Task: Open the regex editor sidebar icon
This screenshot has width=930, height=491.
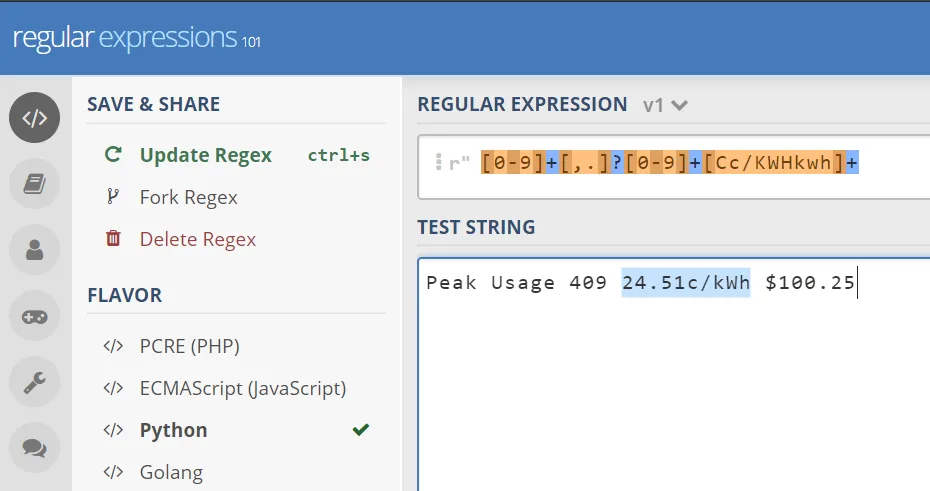Action: (35, 118)
